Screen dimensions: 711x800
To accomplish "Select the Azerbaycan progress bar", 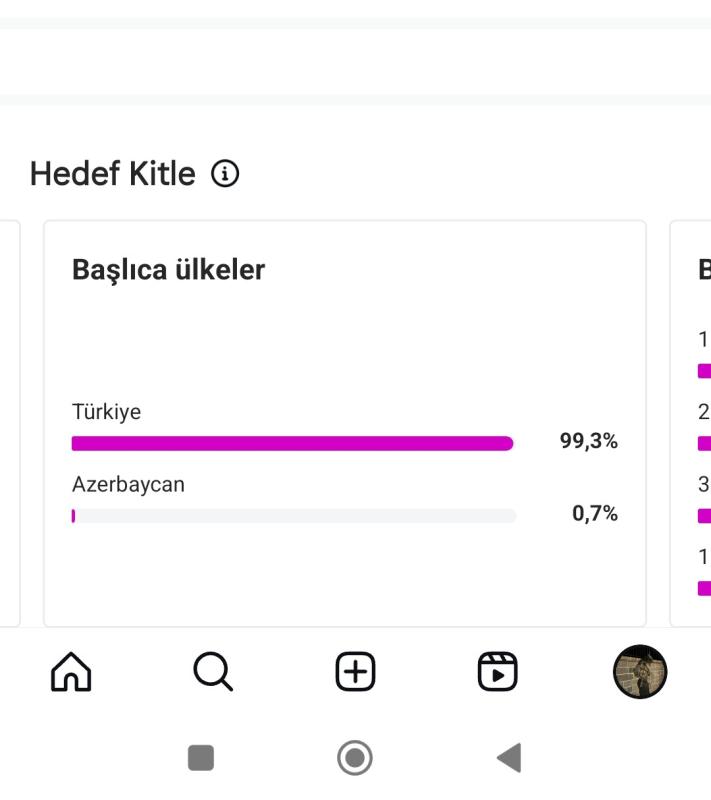I will pyautogui.click(x=294, y=516).
